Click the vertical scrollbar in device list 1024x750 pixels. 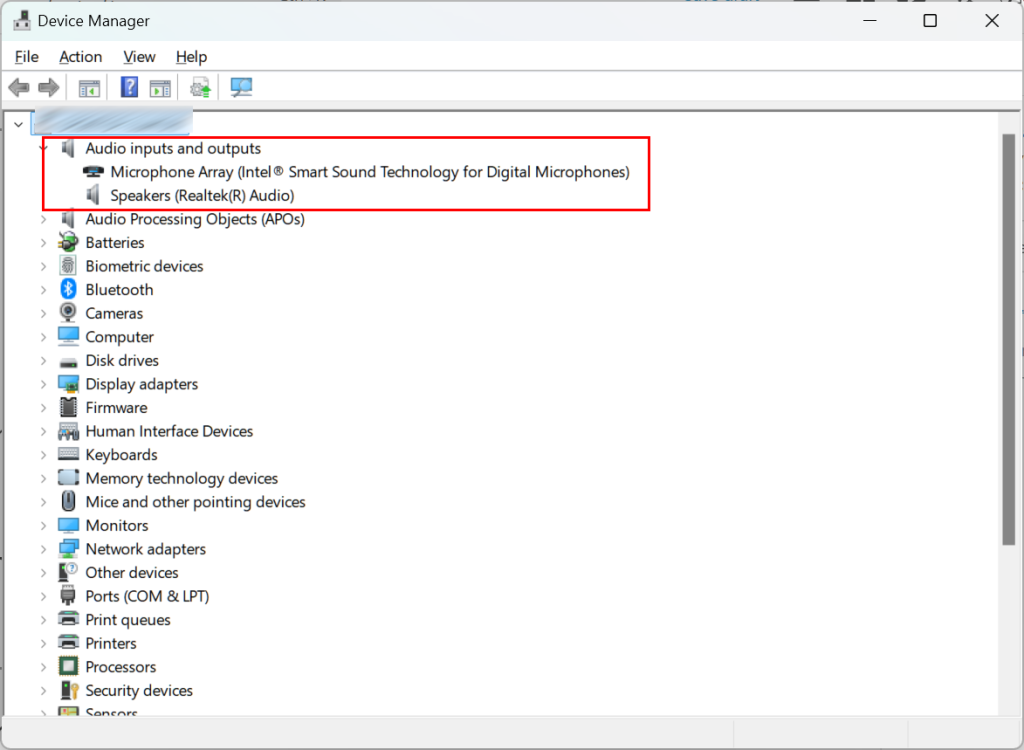point(1008,340)
